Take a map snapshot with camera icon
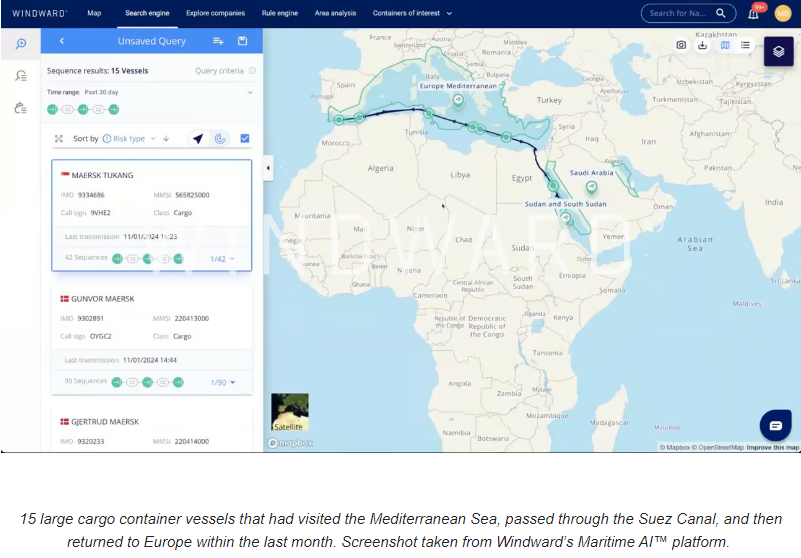The width and height of the screenshot is (801, 558). (x=681, y=45)
